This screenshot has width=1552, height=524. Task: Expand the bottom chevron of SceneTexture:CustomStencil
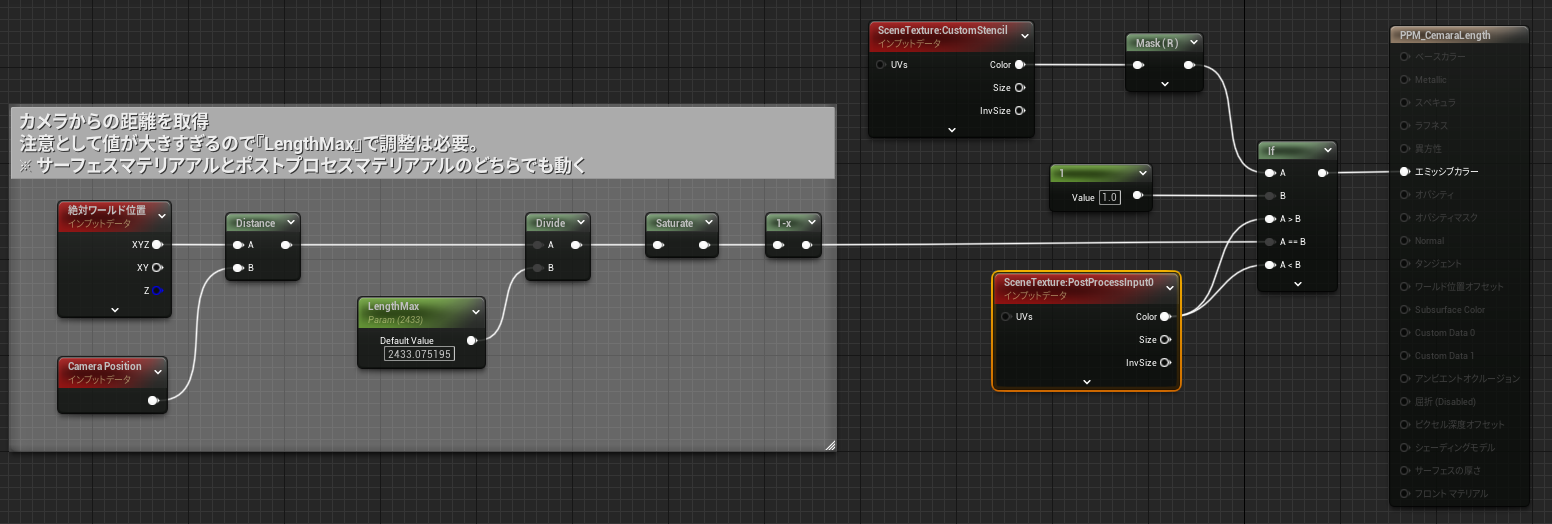pyautogui.click(x=951, y=129)
